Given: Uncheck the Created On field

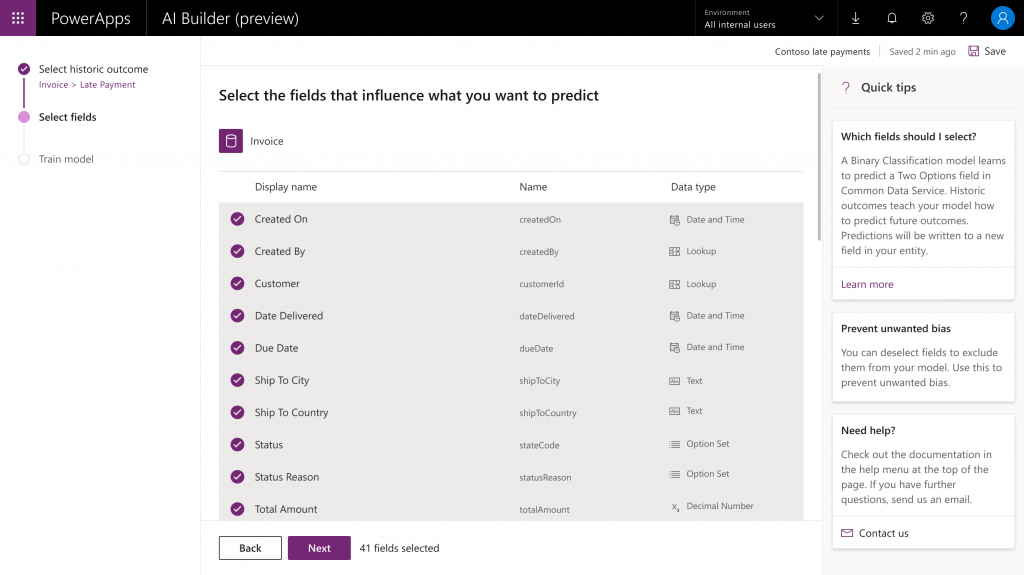Looking at the screenshot, I should point(237,219).
